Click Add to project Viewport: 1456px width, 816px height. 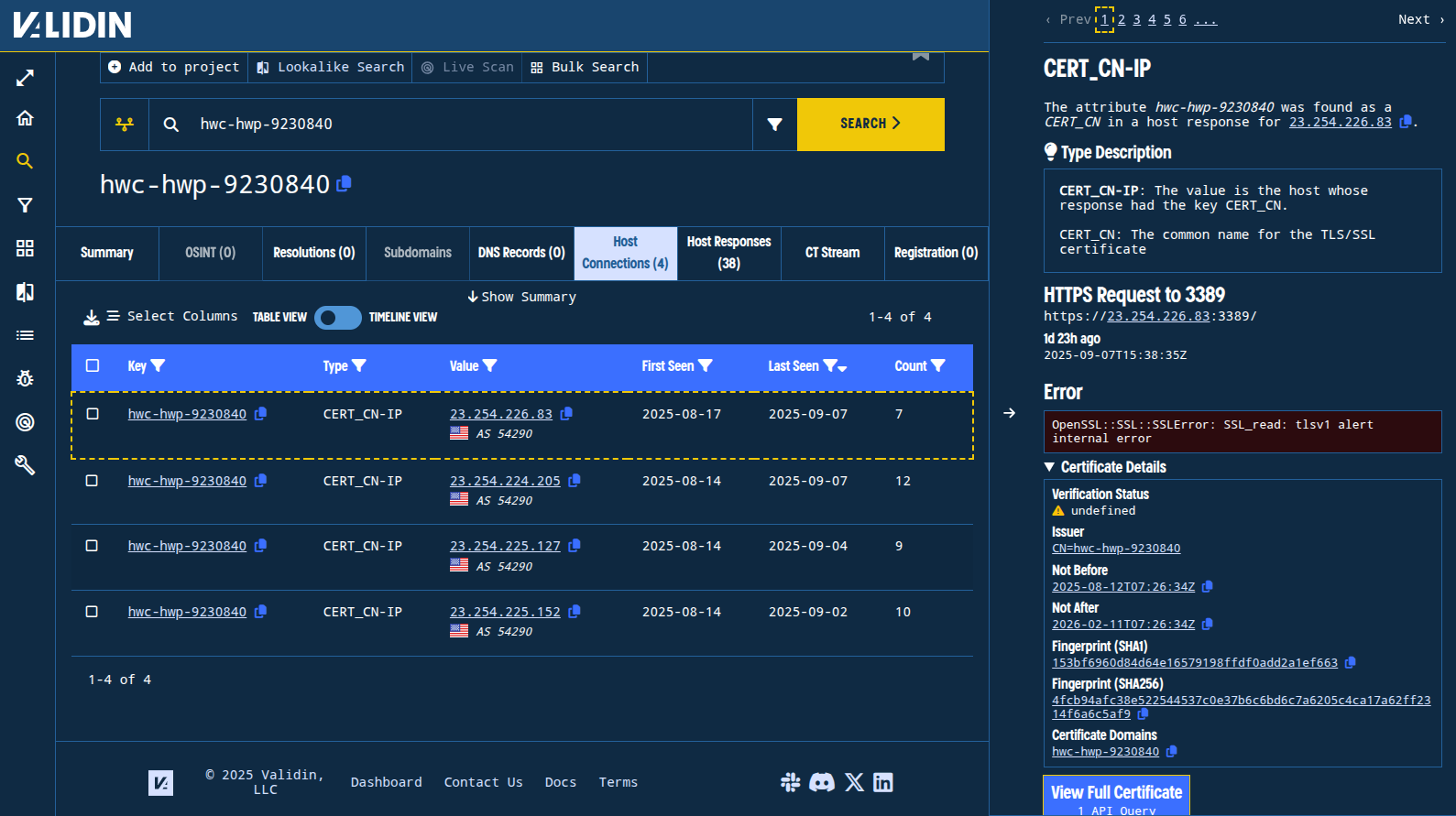(174, 67)
